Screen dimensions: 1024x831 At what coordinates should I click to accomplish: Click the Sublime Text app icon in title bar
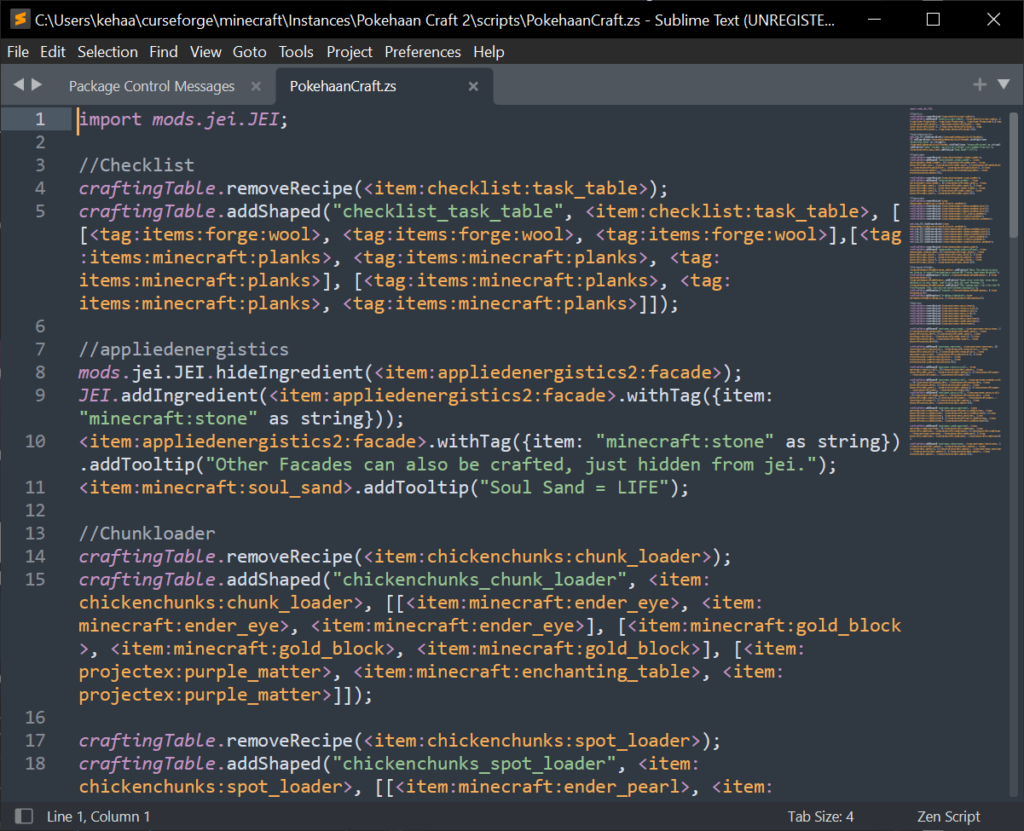click(20, 19)
